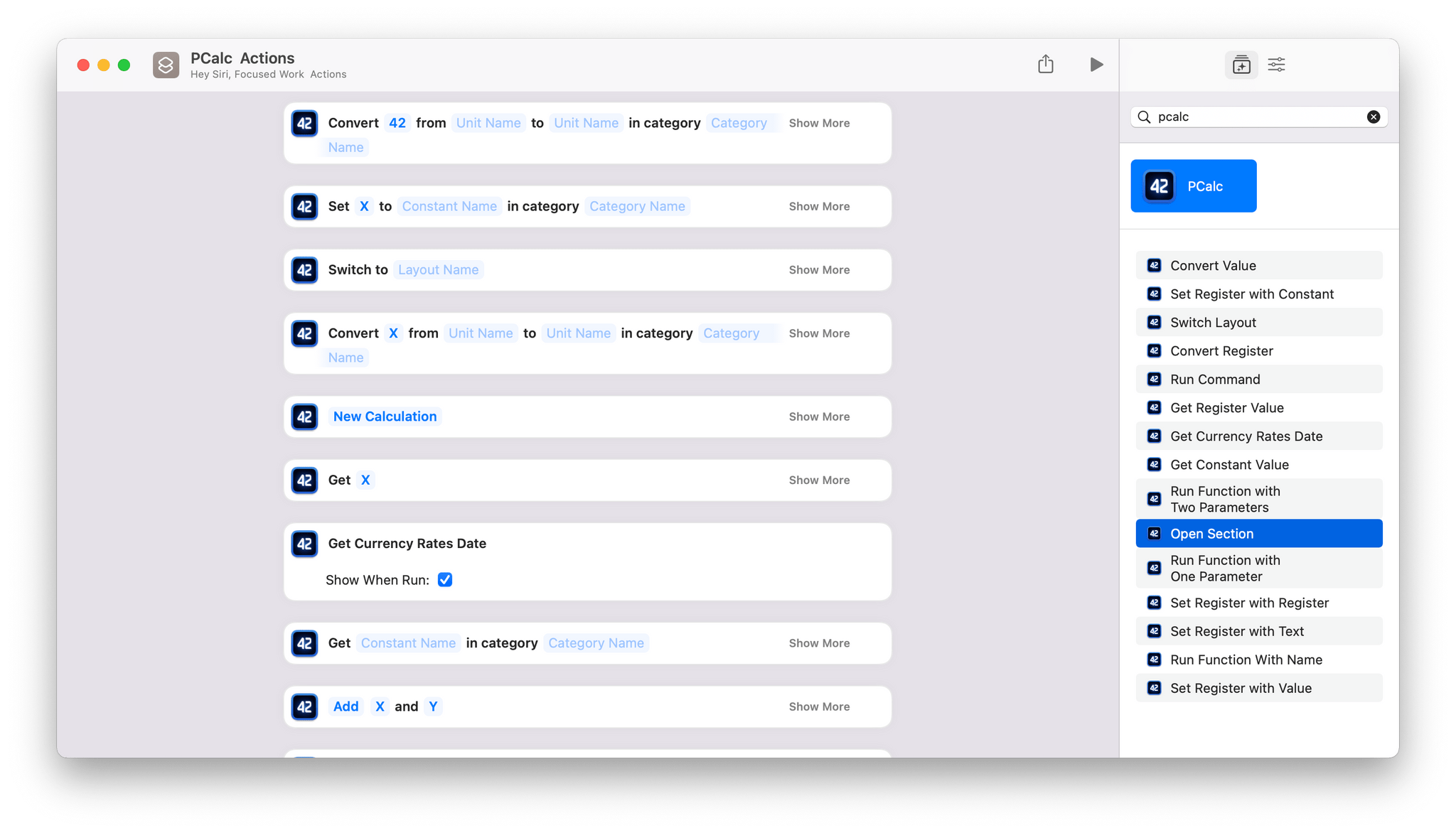This screenshot has height=833, width=1456.
Task: Expand Show More on Convert 42 action
Action: (819, 123)
